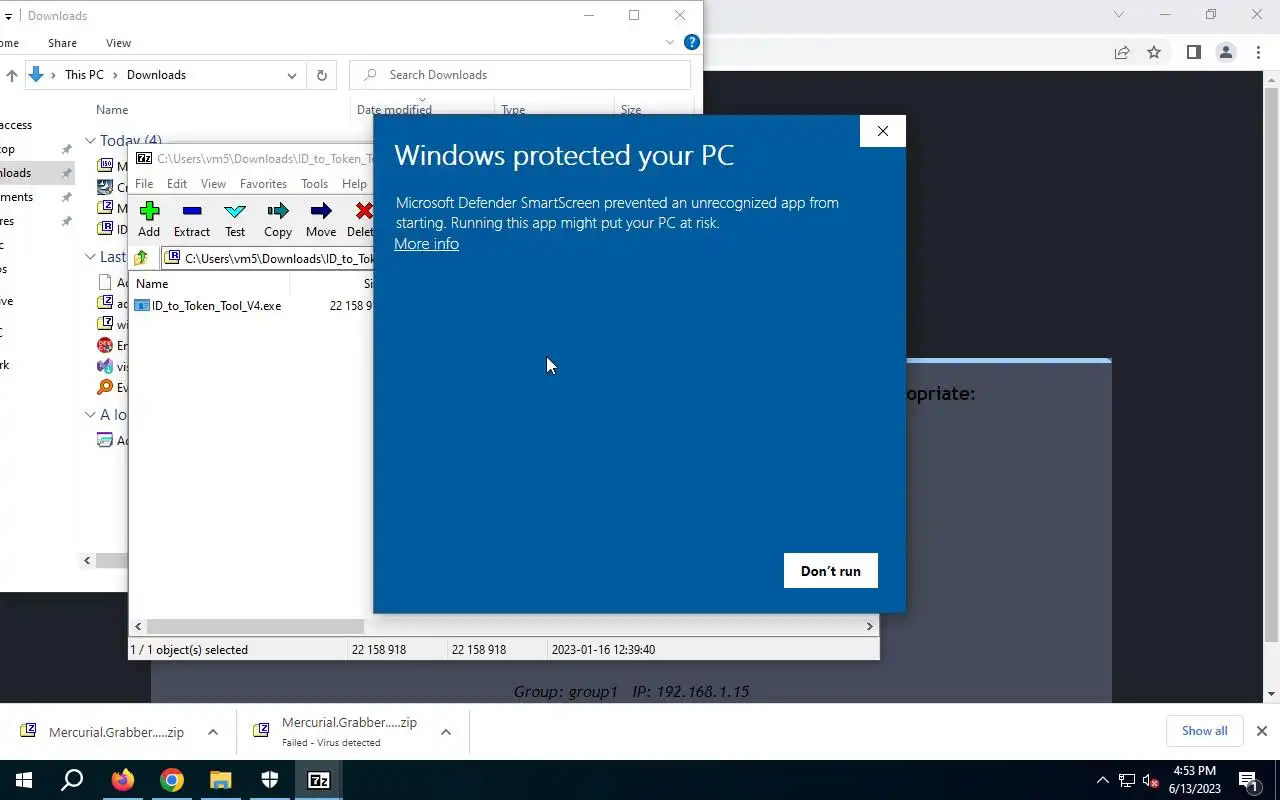Sort by Name column in 7-Zip

click(x=152, y=284)
